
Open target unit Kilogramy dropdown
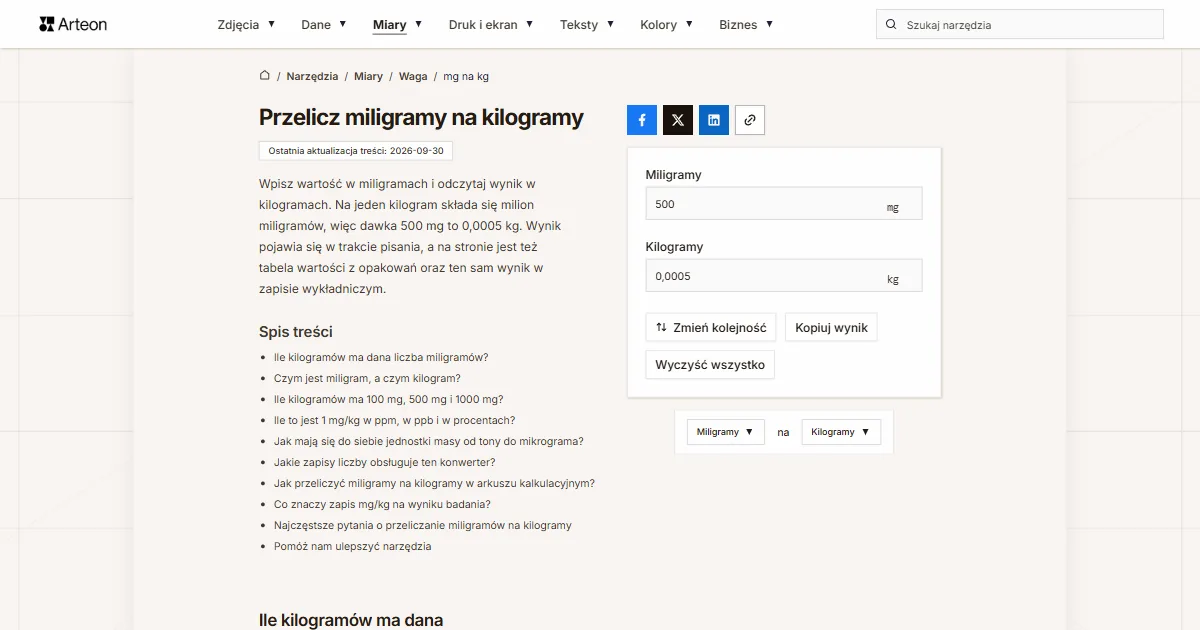[841, 432]
